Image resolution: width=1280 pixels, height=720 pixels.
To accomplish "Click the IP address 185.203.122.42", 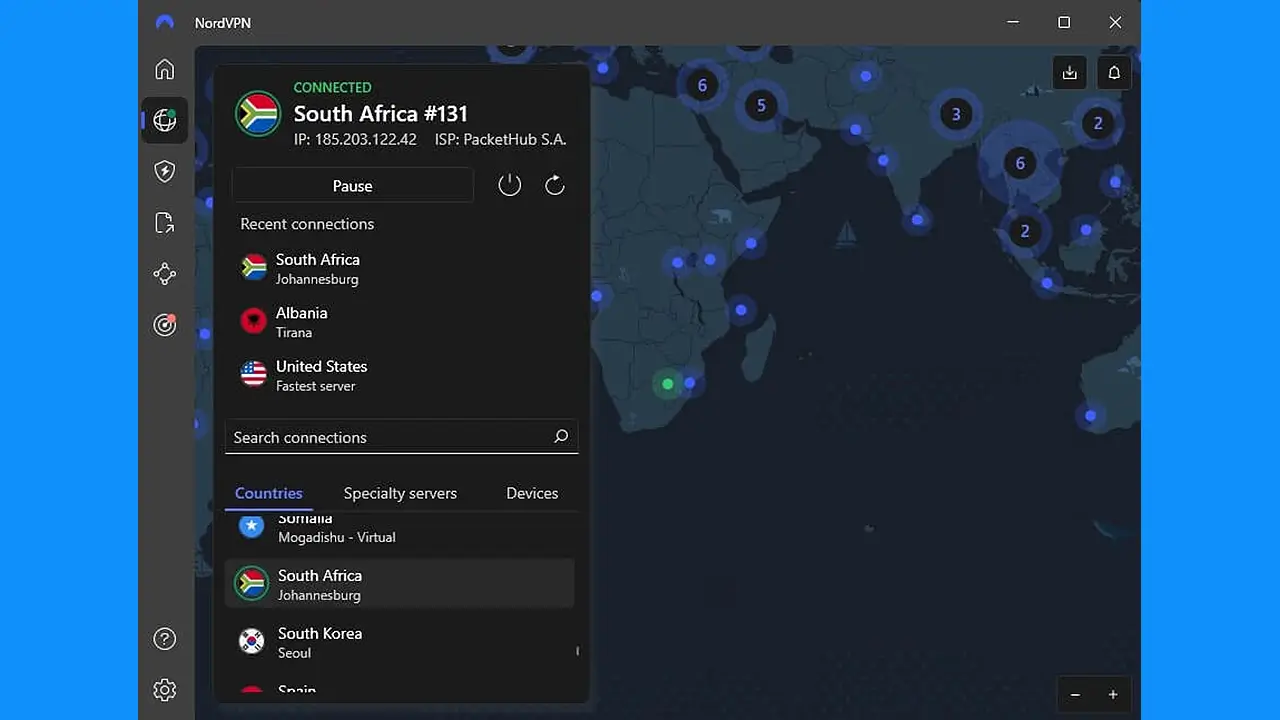I will pyautogui.click(x=355, y=140).
